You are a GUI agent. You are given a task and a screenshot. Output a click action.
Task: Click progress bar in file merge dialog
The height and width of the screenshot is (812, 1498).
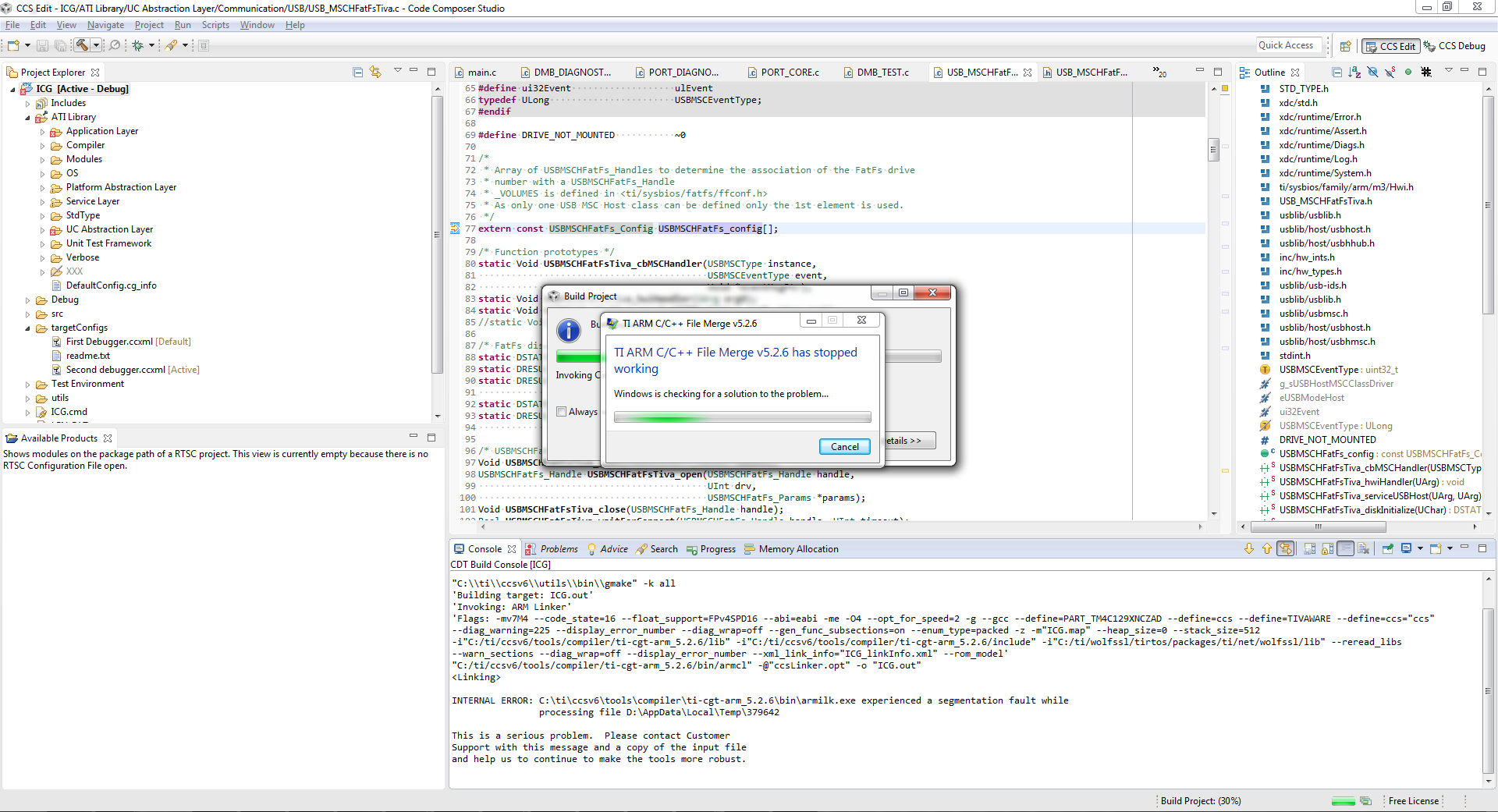point(742,418)
